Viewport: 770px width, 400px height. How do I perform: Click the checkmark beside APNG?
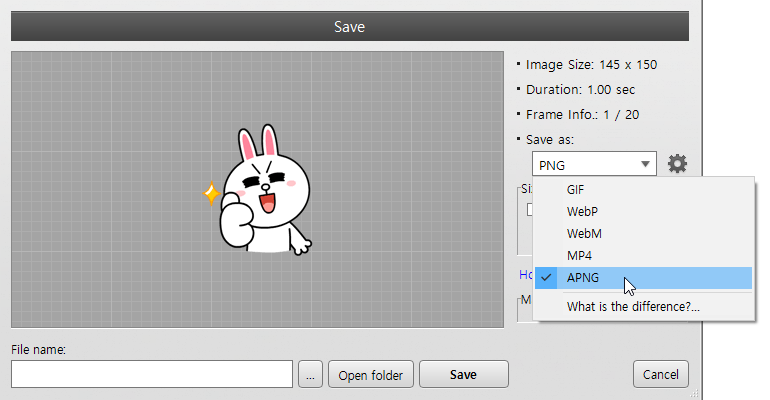tap(547, 278)
